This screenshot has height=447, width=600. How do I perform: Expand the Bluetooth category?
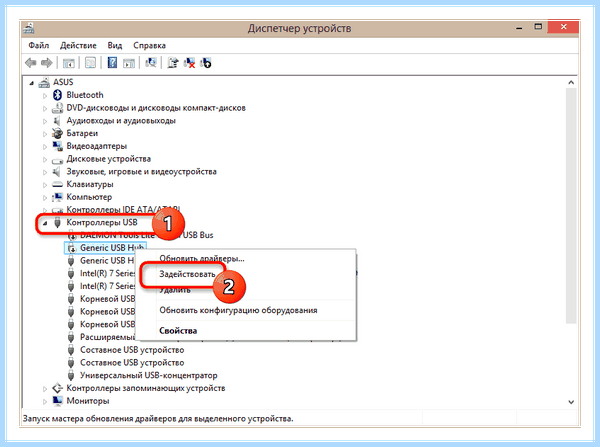(x=45, y=96)
